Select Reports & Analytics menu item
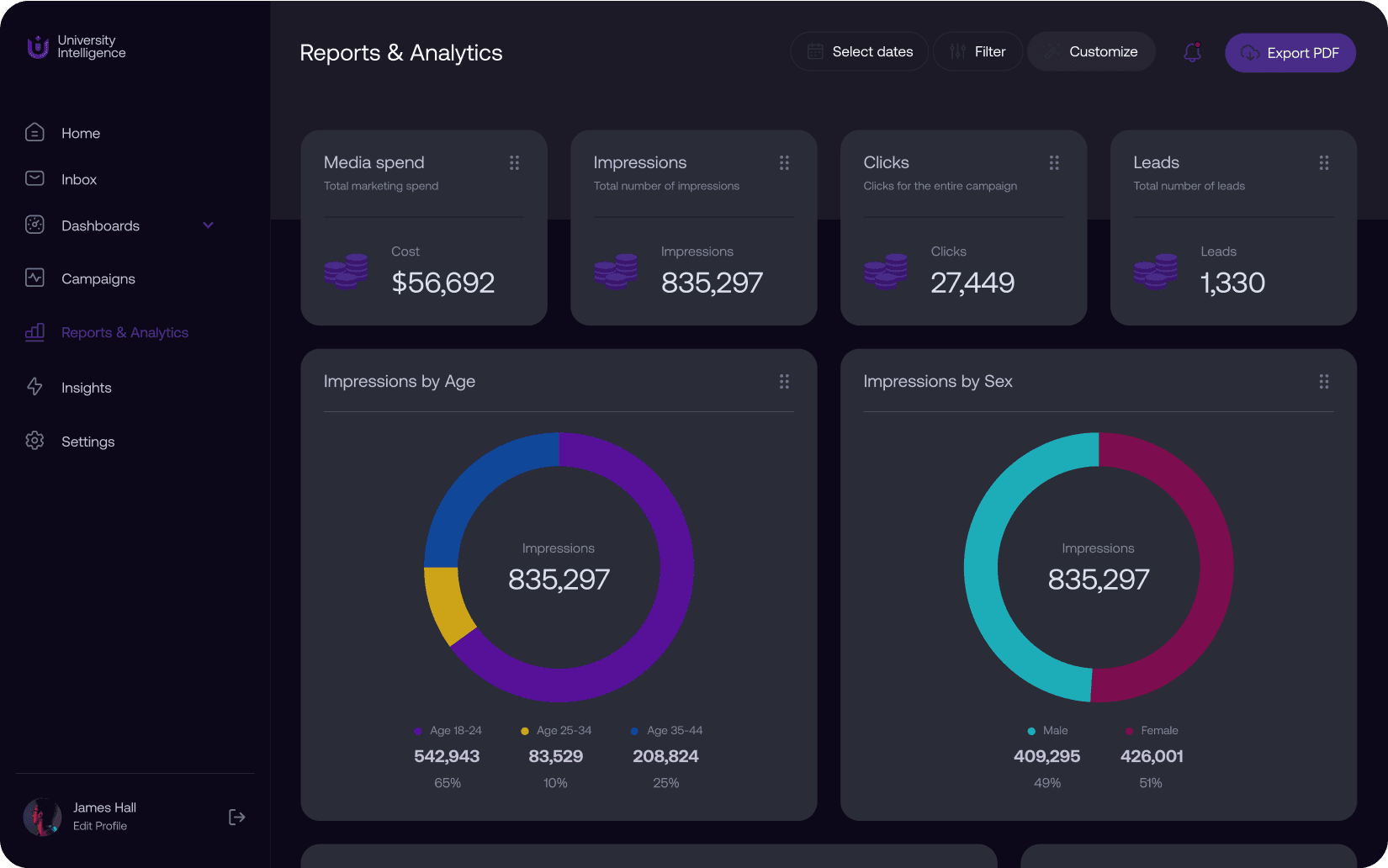 [124, 332]
